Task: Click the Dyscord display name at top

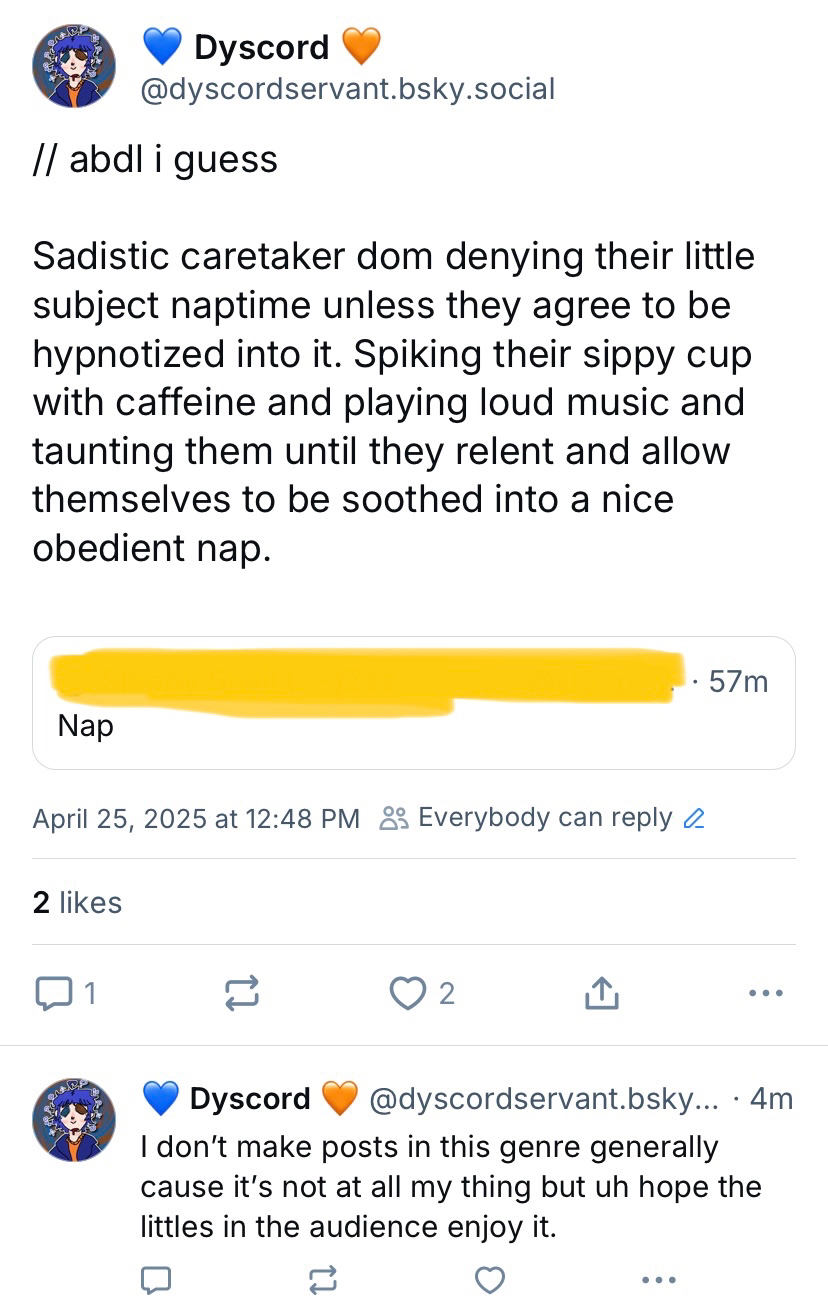Action: pyautogui.click(x=261, y=46)
